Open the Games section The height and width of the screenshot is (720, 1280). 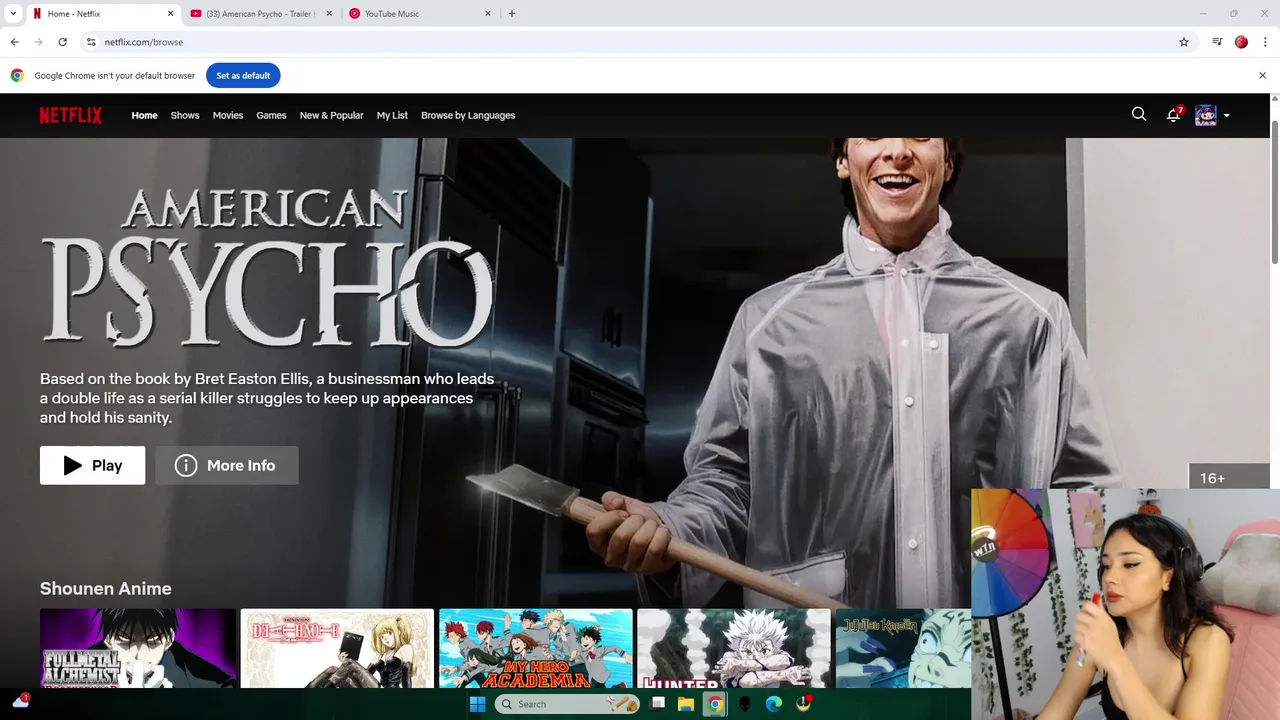coord(271,115)
